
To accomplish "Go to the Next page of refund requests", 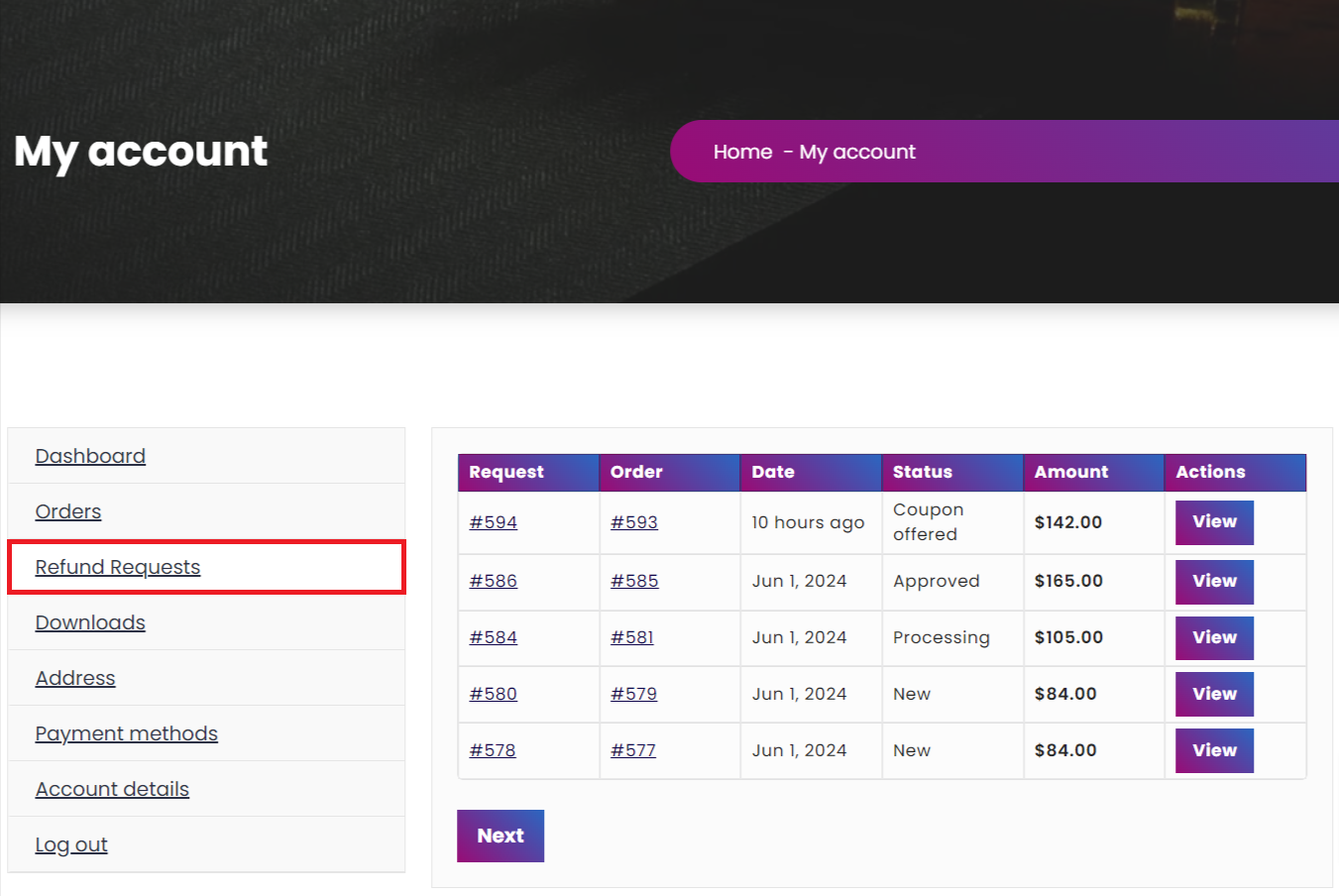I will pos(500,836).
